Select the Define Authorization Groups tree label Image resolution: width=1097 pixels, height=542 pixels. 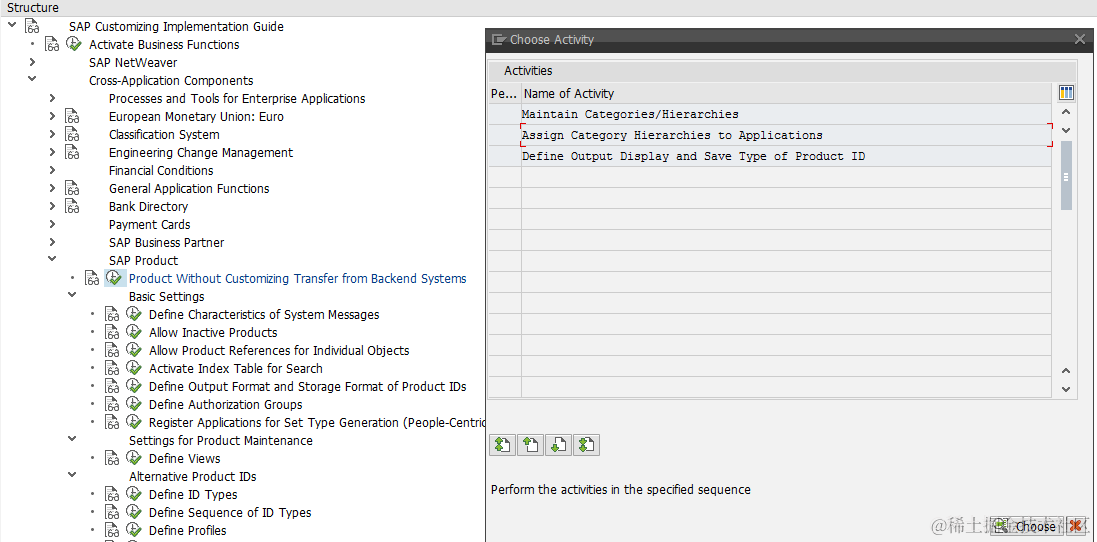[225, 405]
